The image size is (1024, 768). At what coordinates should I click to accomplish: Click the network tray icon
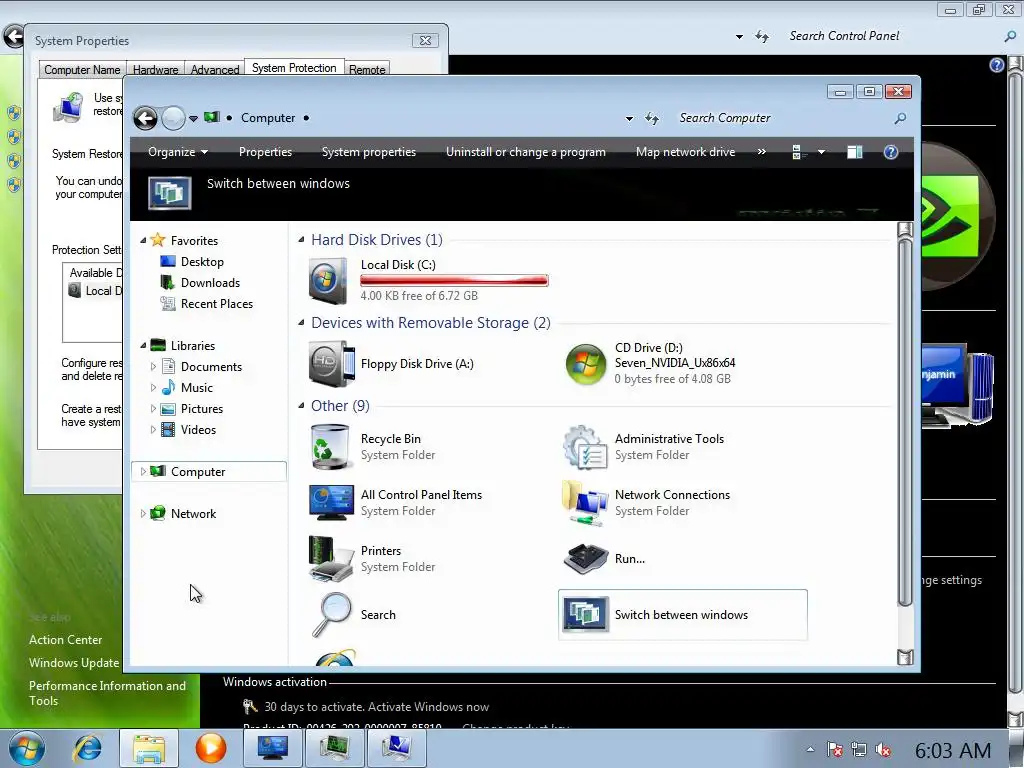tap(859, 750)
